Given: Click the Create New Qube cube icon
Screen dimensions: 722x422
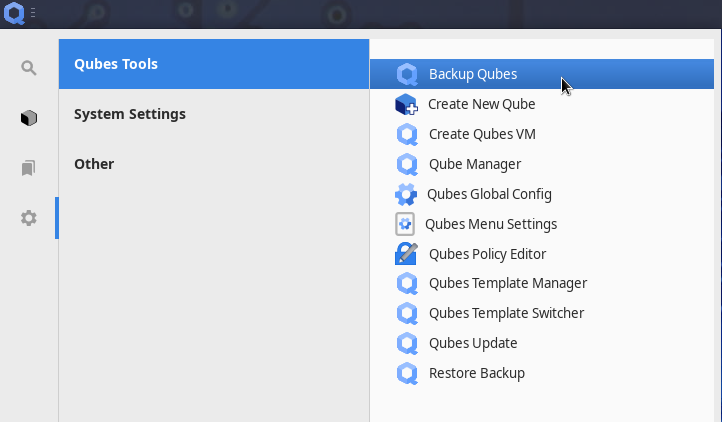Looking at the screenshot, I should (406, 105).
